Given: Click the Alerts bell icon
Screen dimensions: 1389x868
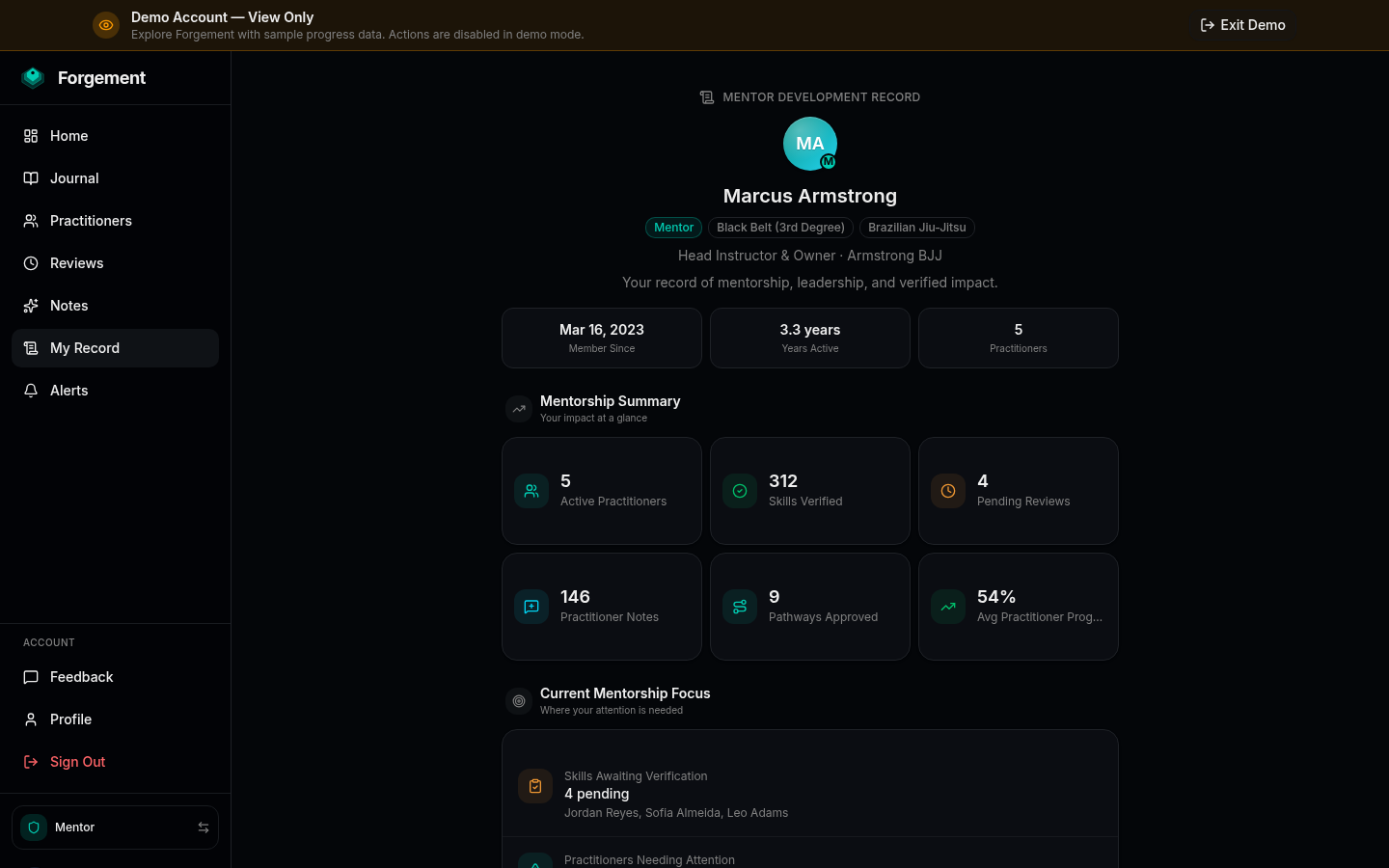Looking at the screenshot, I should pos(31,391).
